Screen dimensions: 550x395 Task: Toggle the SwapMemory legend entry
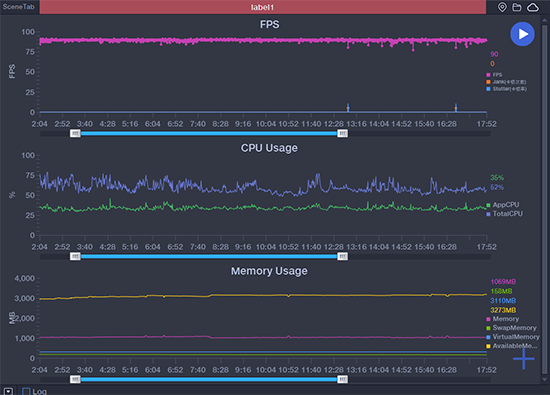coord(511,328)
